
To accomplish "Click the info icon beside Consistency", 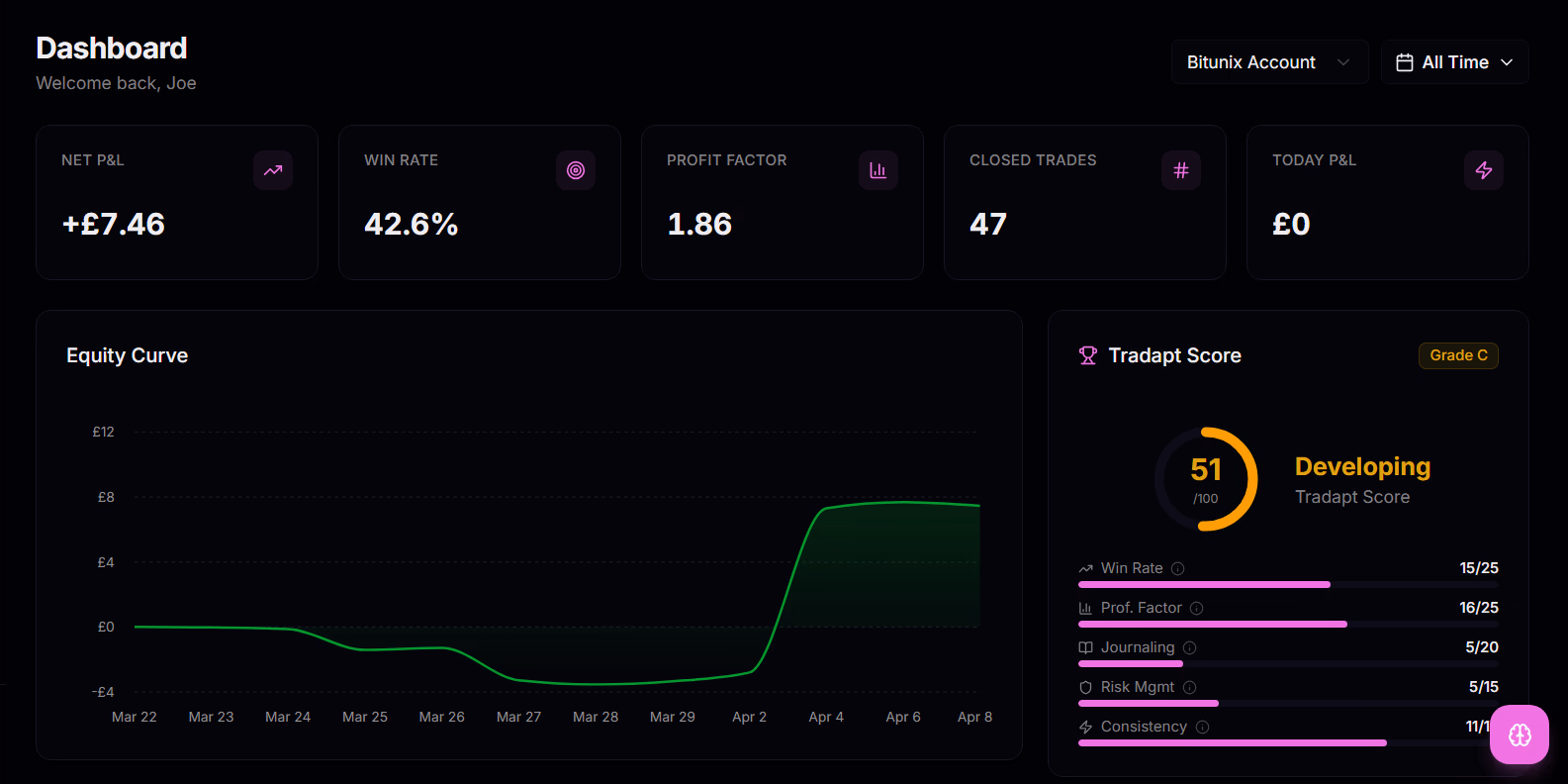I will 1203,727.
